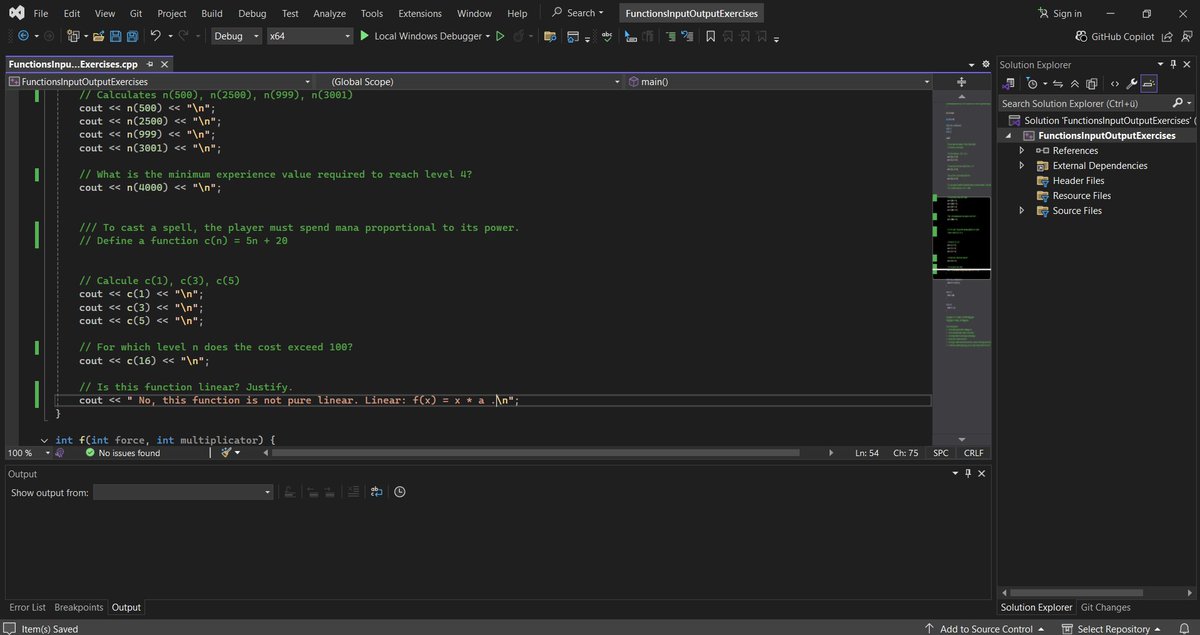Collapse the f(int force...) function outline
Viewport: 1200px width, 635px height.
[x=45, y=440]
